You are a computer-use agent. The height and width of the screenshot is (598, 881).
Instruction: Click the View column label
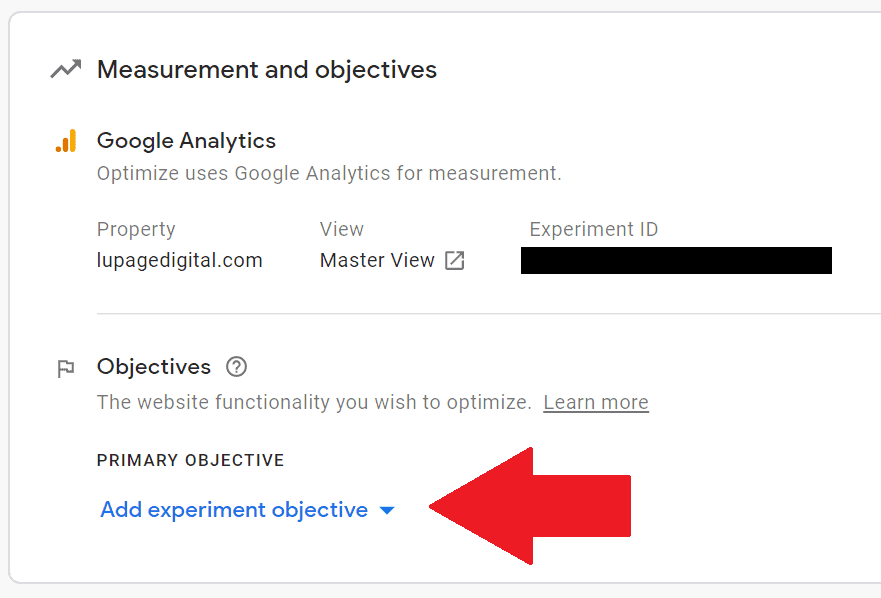[342, 229]
